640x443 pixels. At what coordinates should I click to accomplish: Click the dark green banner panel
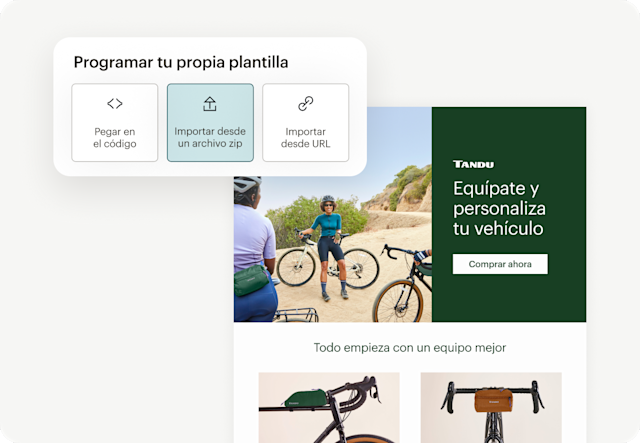point(509,214)
